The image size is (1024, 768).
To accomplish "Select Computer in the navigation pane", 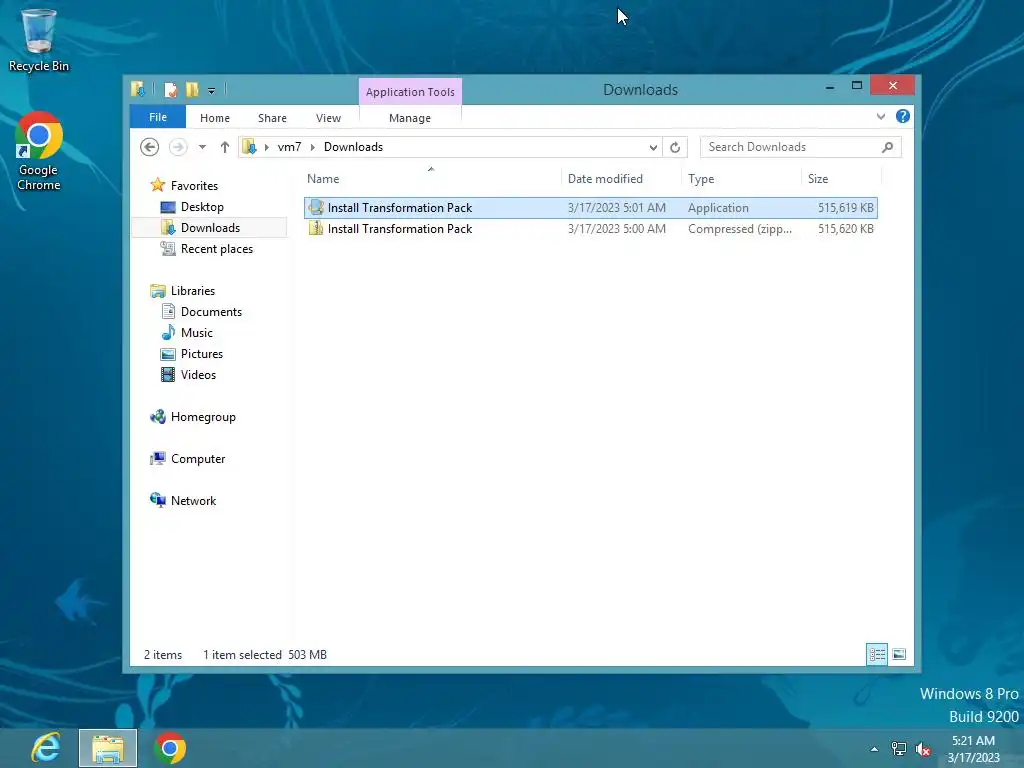I will [x=198, y=458].
